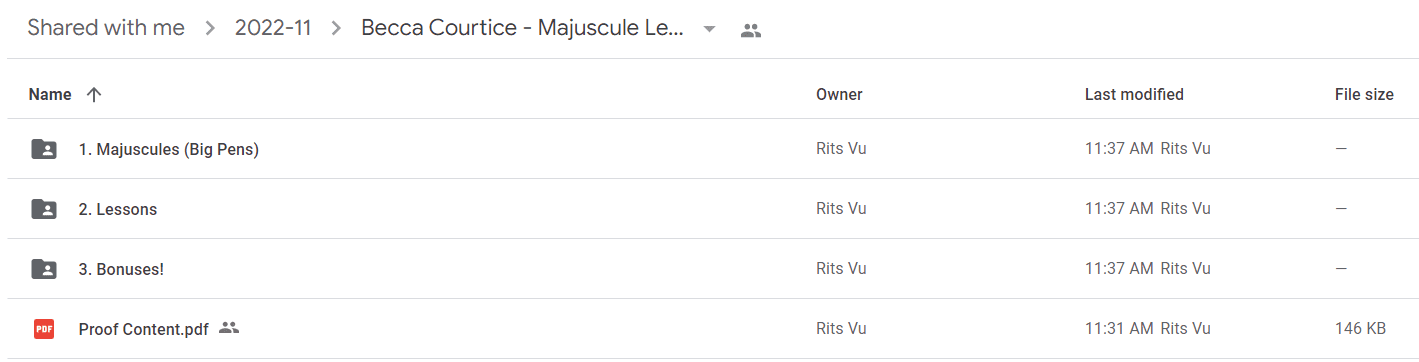1419x362 pixels.
Task: Click the File size column header
Action: point(1364,95)
